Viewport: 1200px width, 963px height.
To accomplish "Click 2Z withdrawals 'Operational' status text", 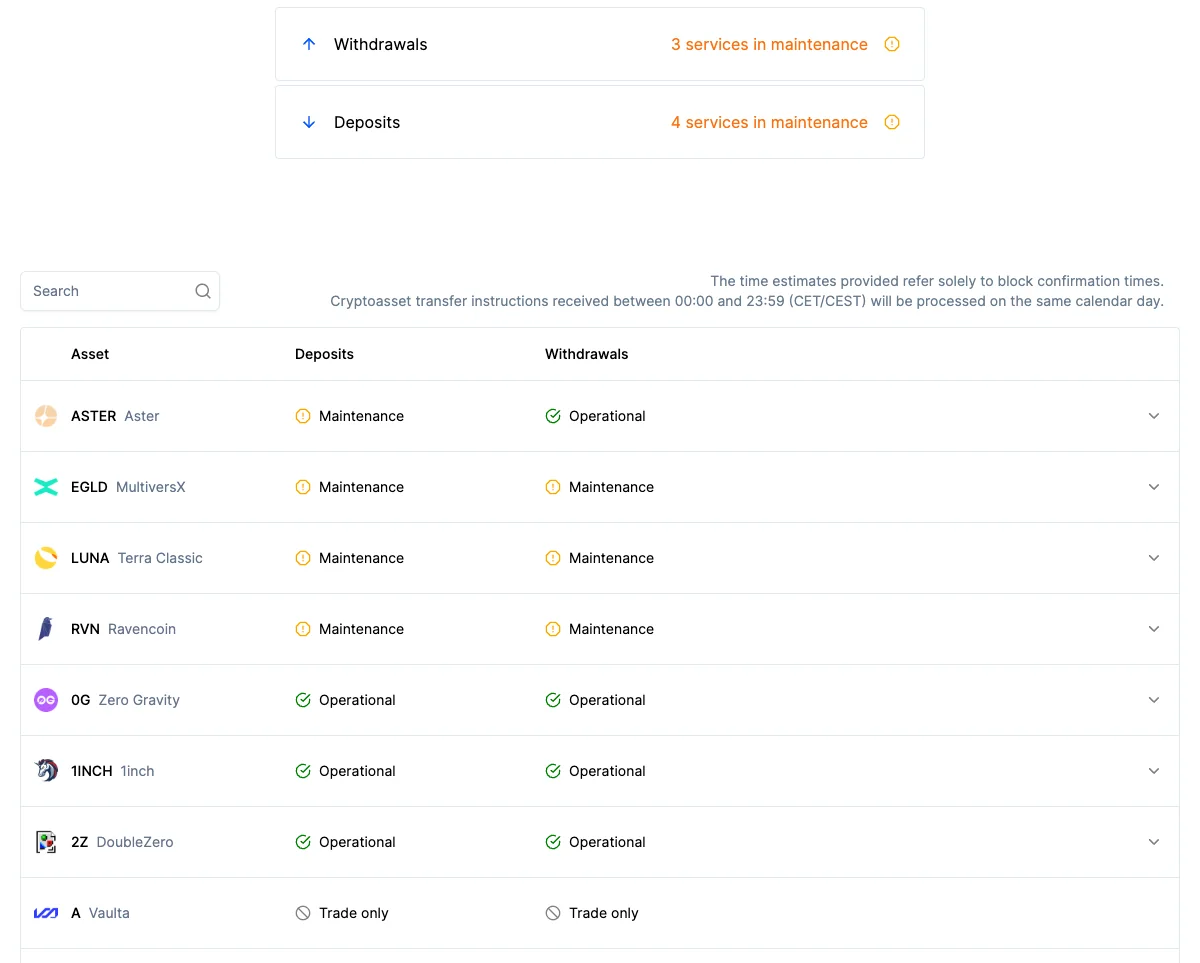I will click(607, 842).
